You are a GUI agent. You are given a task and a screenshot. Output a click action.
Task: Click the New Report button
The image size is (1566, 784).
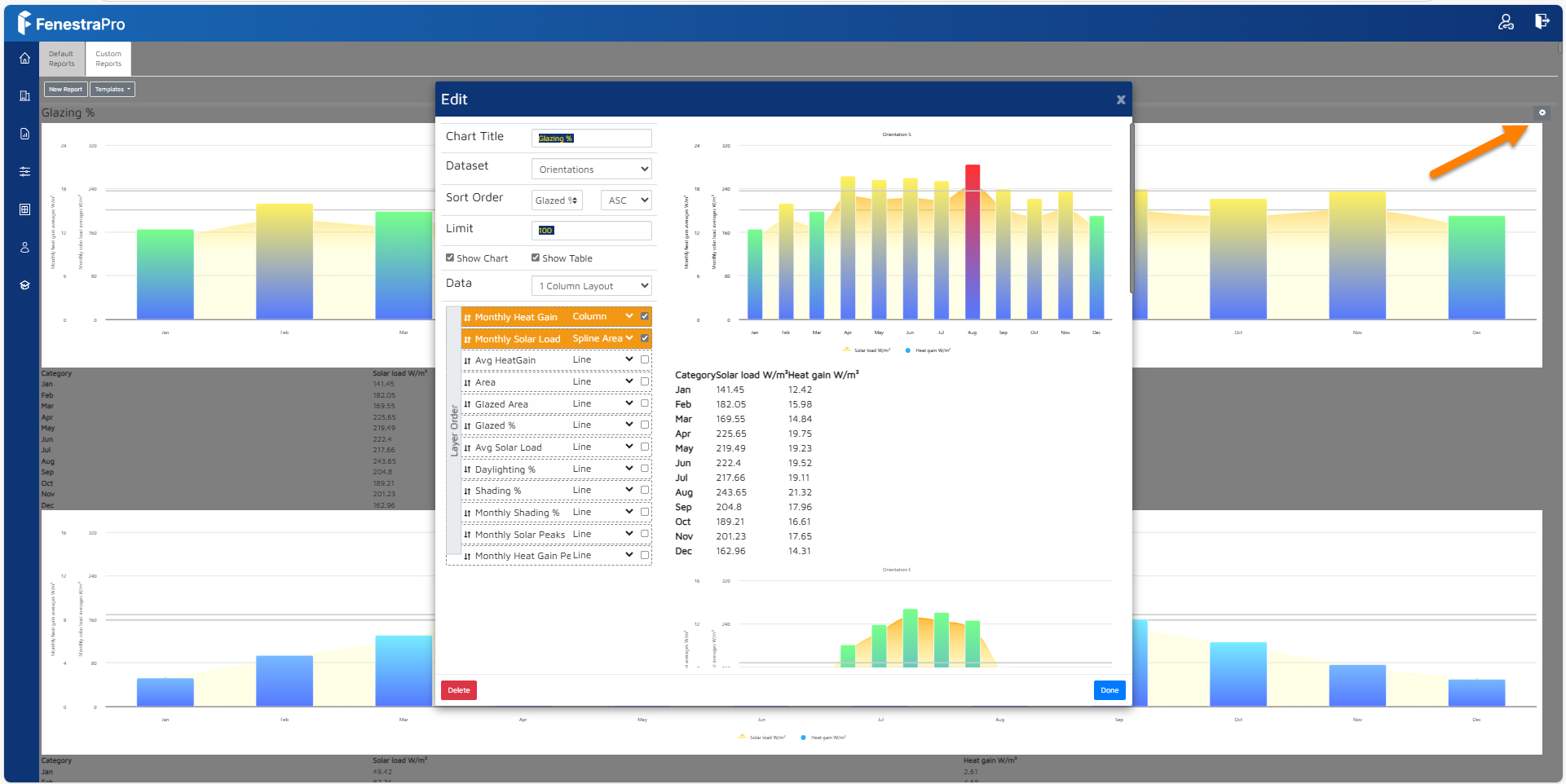65,90
